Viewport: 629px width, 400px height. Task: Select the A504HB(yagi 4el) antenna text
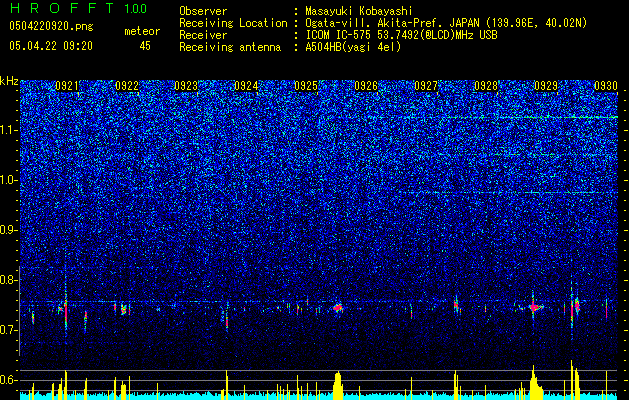tap(353, 47)
